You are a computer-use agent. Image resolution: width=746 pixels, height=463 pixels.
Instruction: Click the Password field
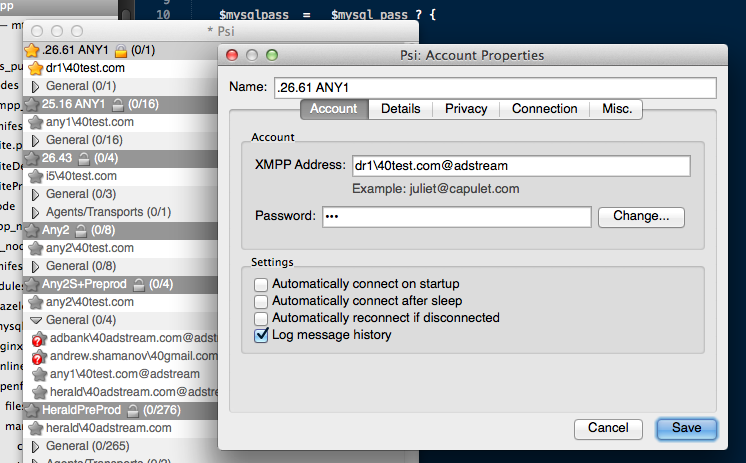[457, 217]
